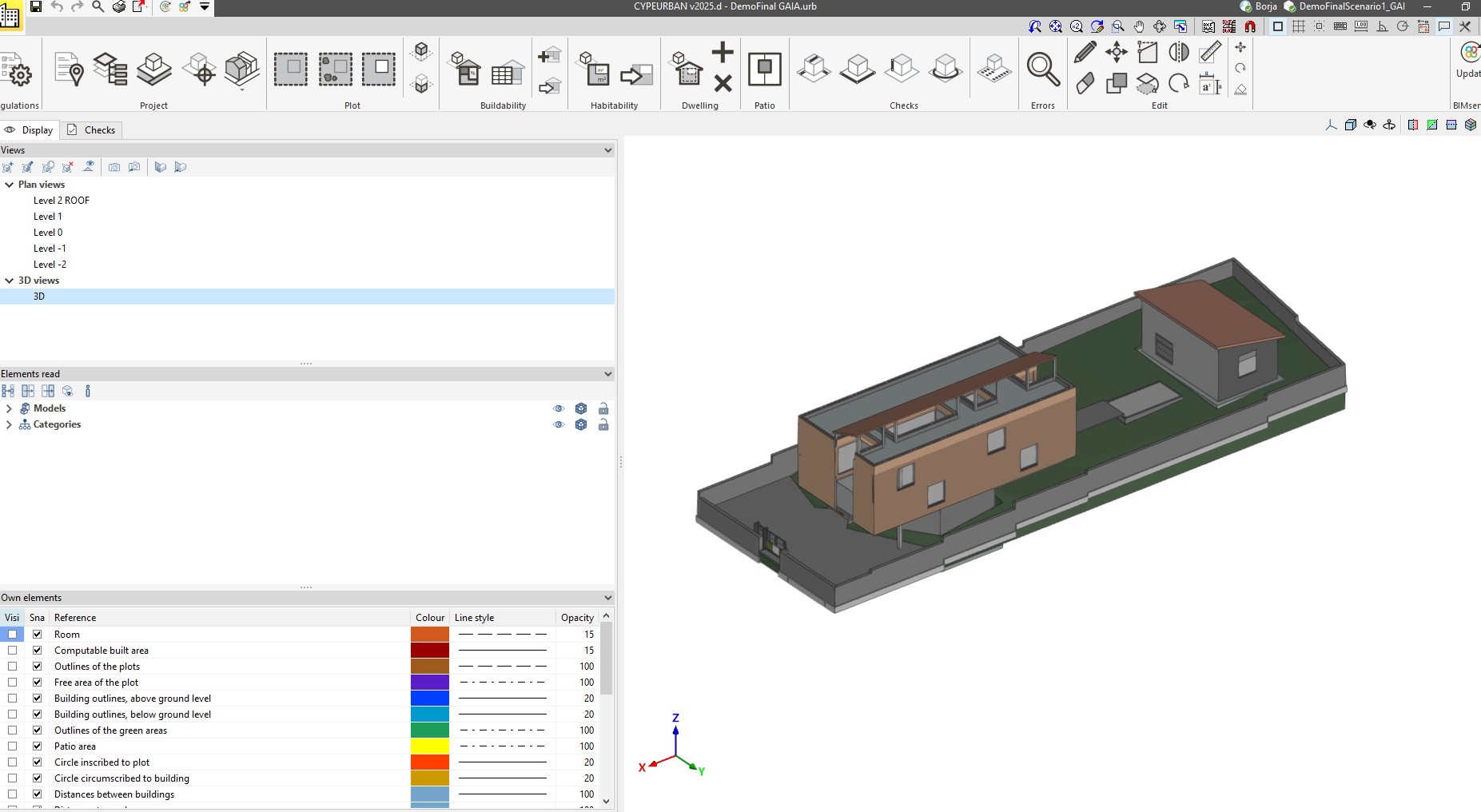This screenshot has width=1481, height=812.
Task: Open Level 0 plan view
Action: tap(48, 233)
